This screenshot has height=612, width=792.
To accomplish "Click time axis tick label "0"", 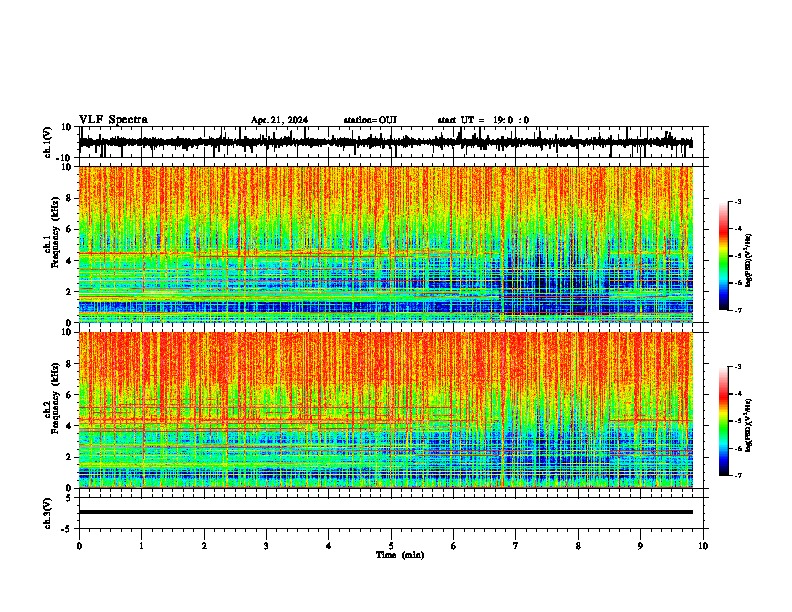I will [79, 546].
